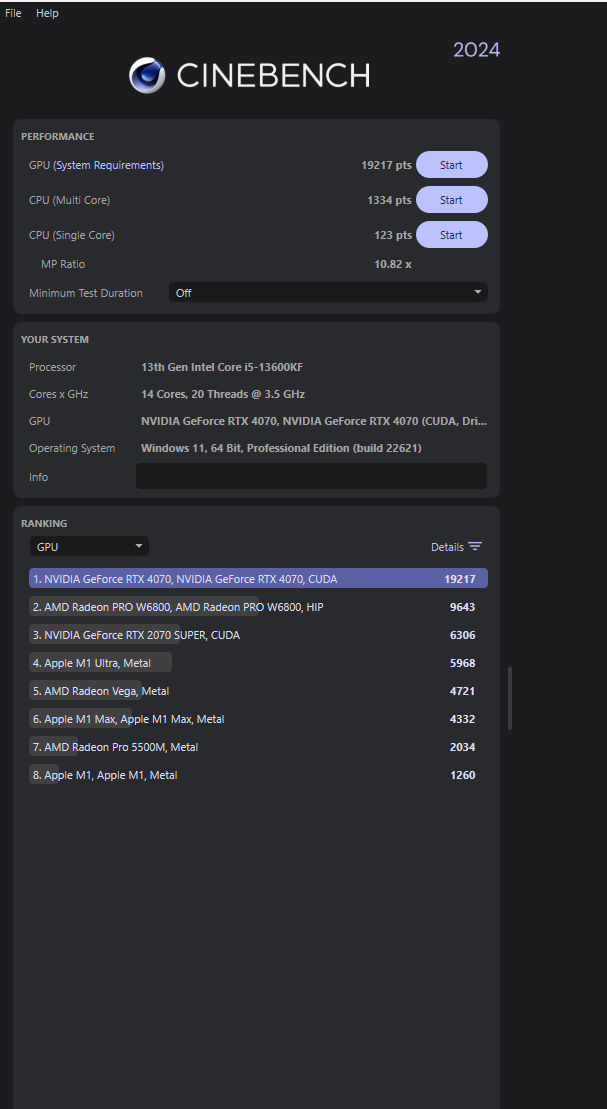Viewport: 607px width, 1109px height.
Task: Click the 19217 pts GPU score
Action: click(386, 165)
